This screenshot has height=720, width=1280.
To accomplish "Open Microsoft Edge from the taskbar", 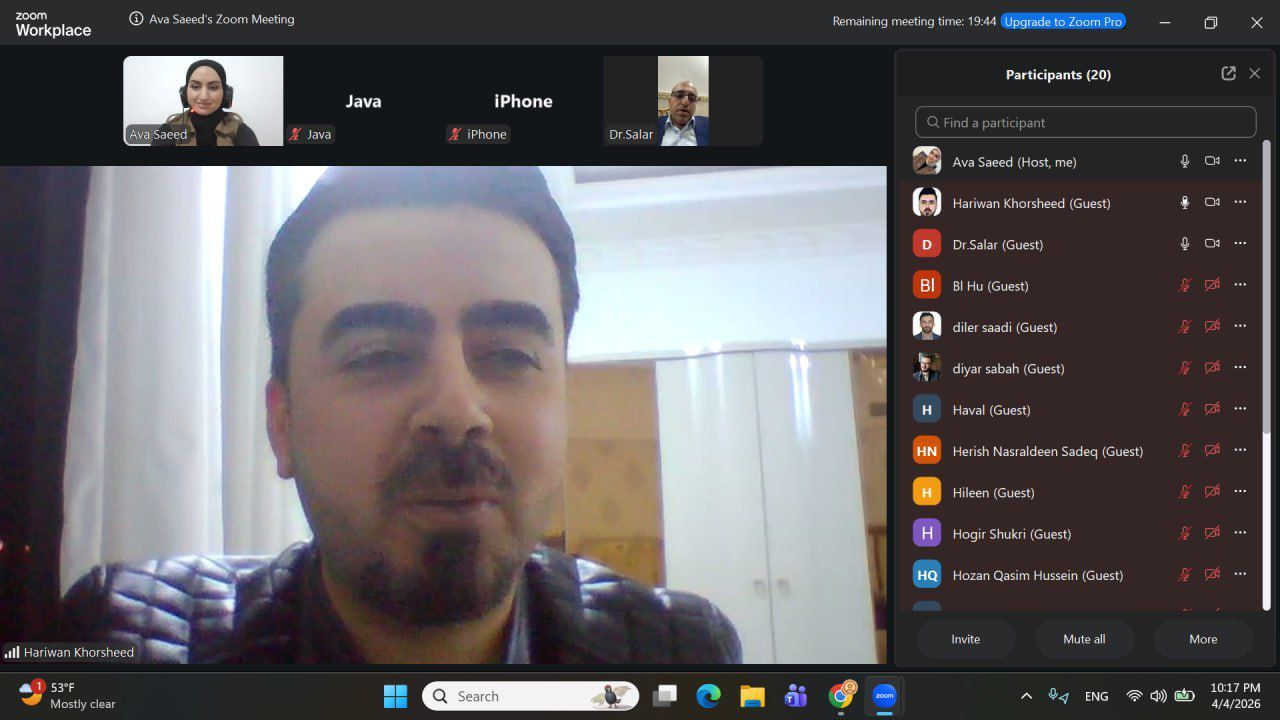I will tap(708, 696).
